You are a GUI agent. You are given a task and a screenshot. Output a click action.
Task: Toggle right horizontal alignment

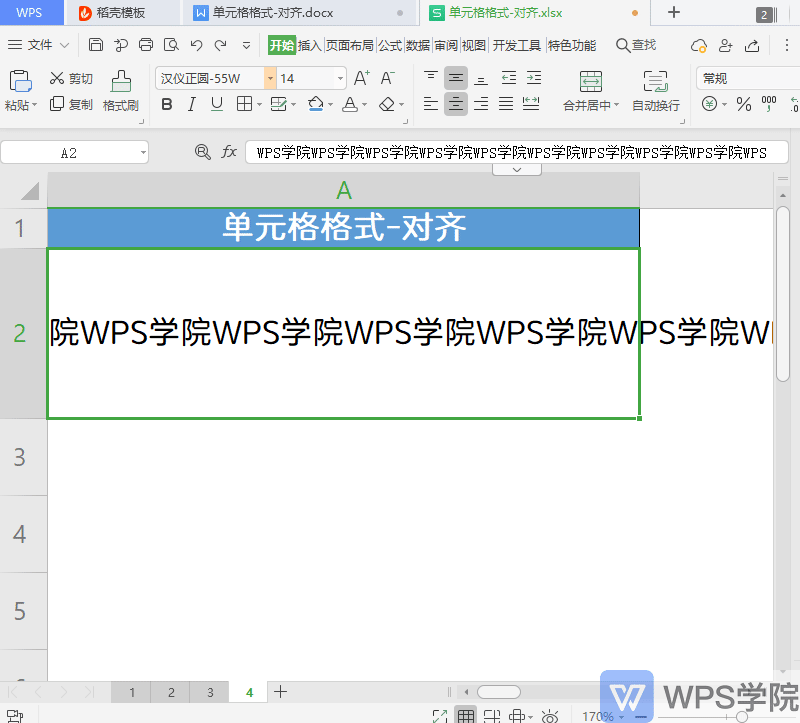coord(481,104)
